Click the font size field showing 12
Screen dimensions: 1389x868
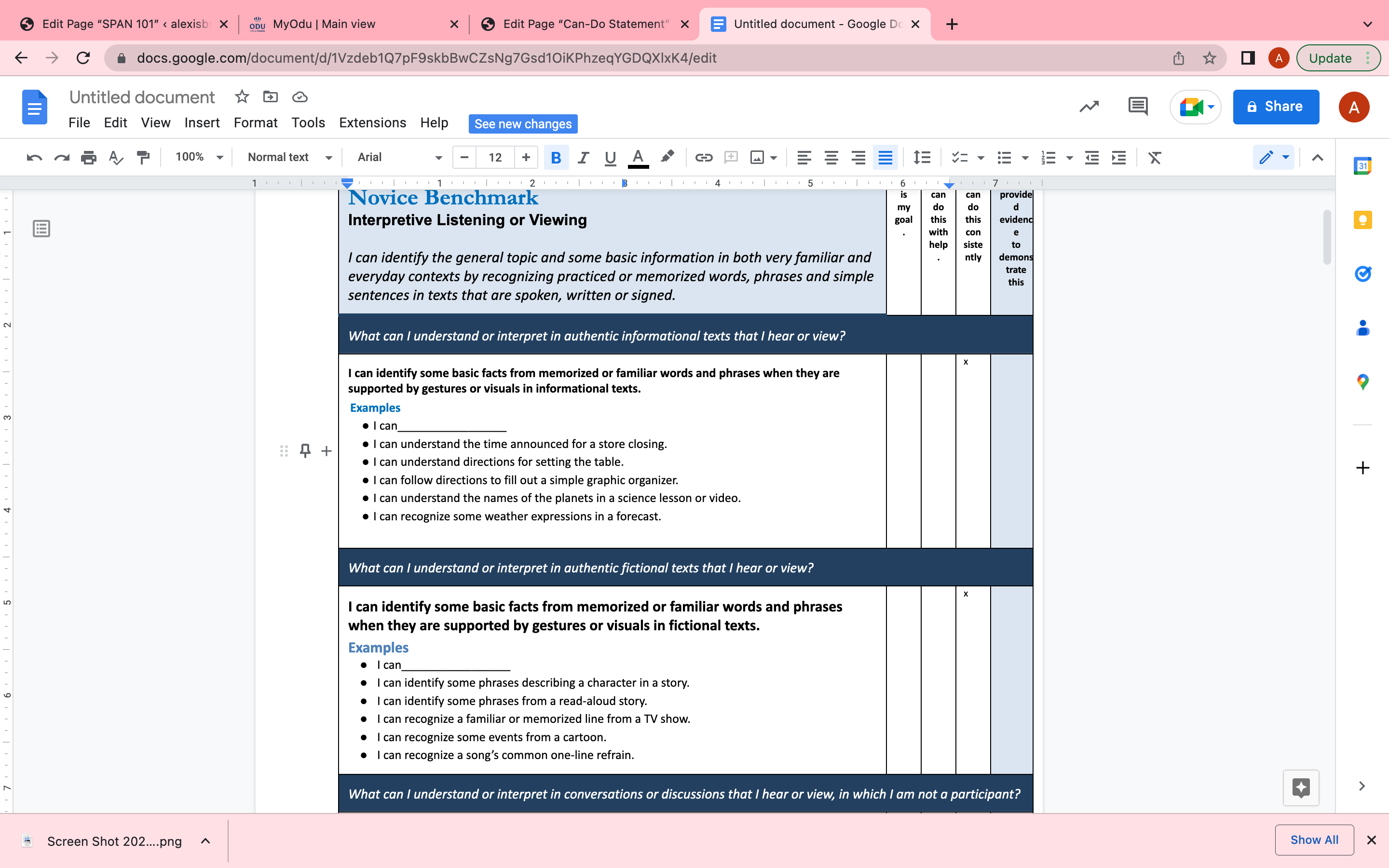495,157
